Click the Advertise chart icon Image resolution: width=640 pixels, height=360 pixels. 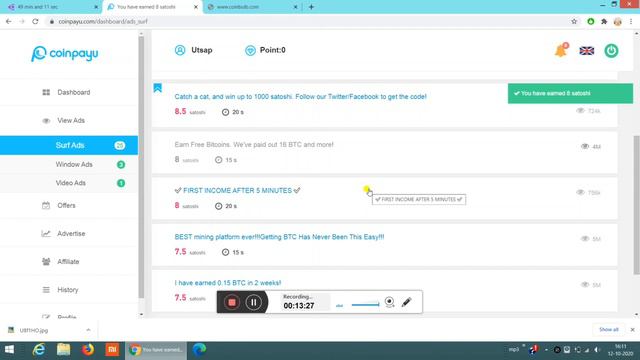tap(46, 233)
